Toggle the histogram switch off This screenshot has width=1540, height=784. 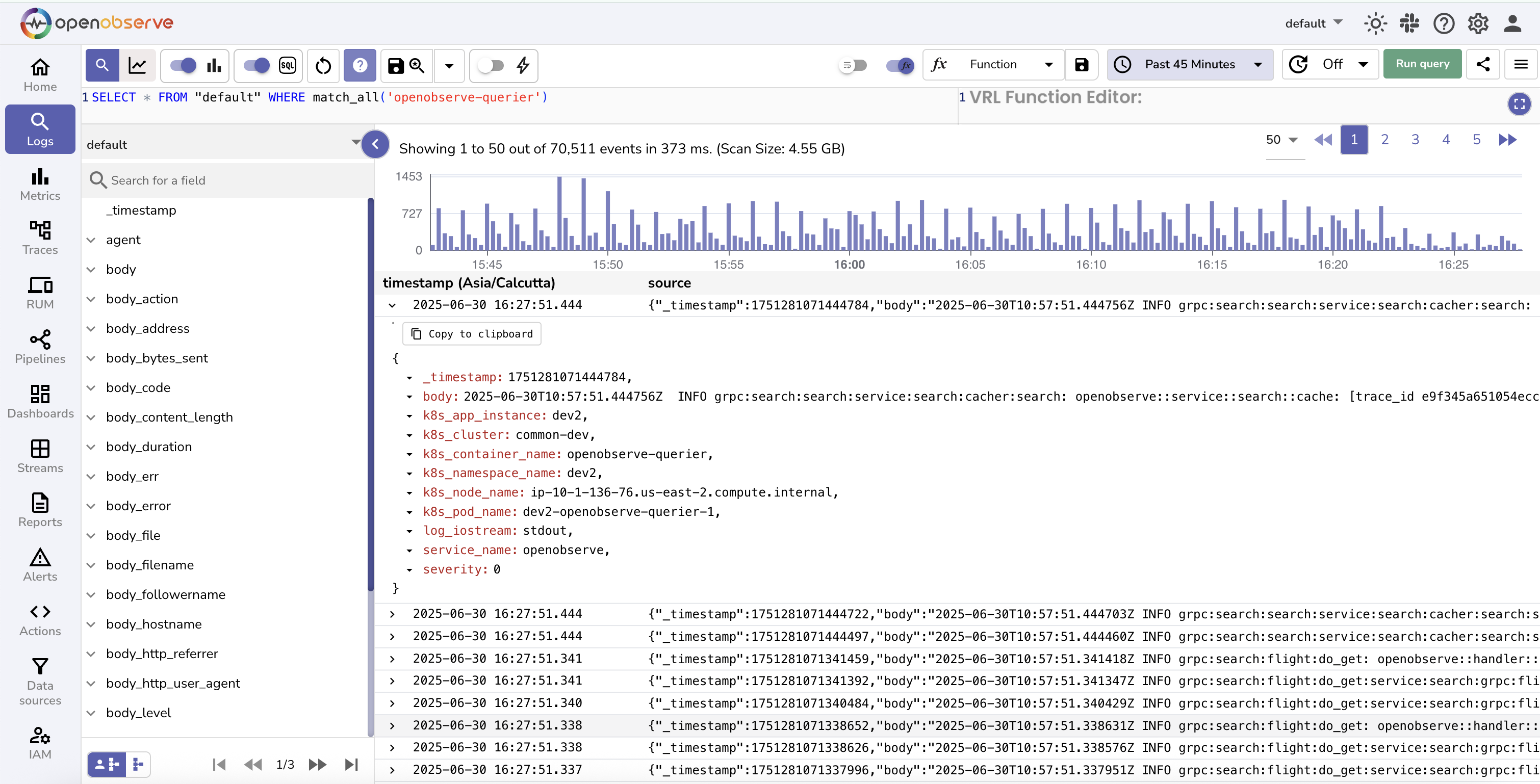[183, 65]
